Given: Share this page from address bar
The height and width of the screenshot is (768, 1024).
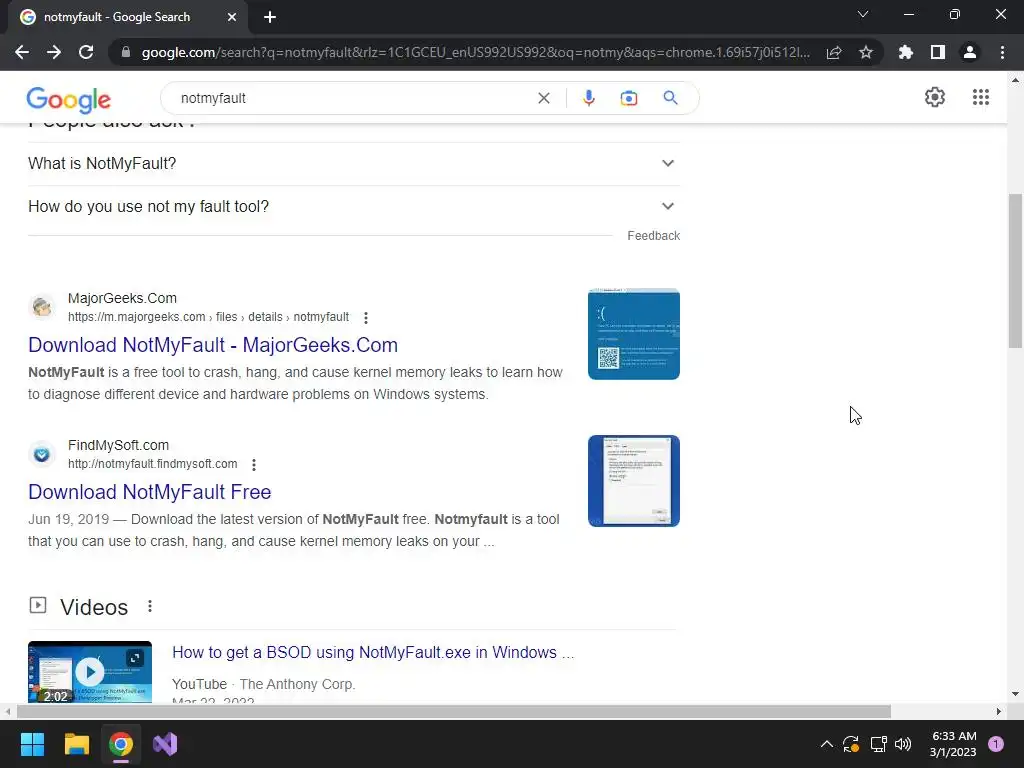Looking at the screenshot, I should coord(834,52).
